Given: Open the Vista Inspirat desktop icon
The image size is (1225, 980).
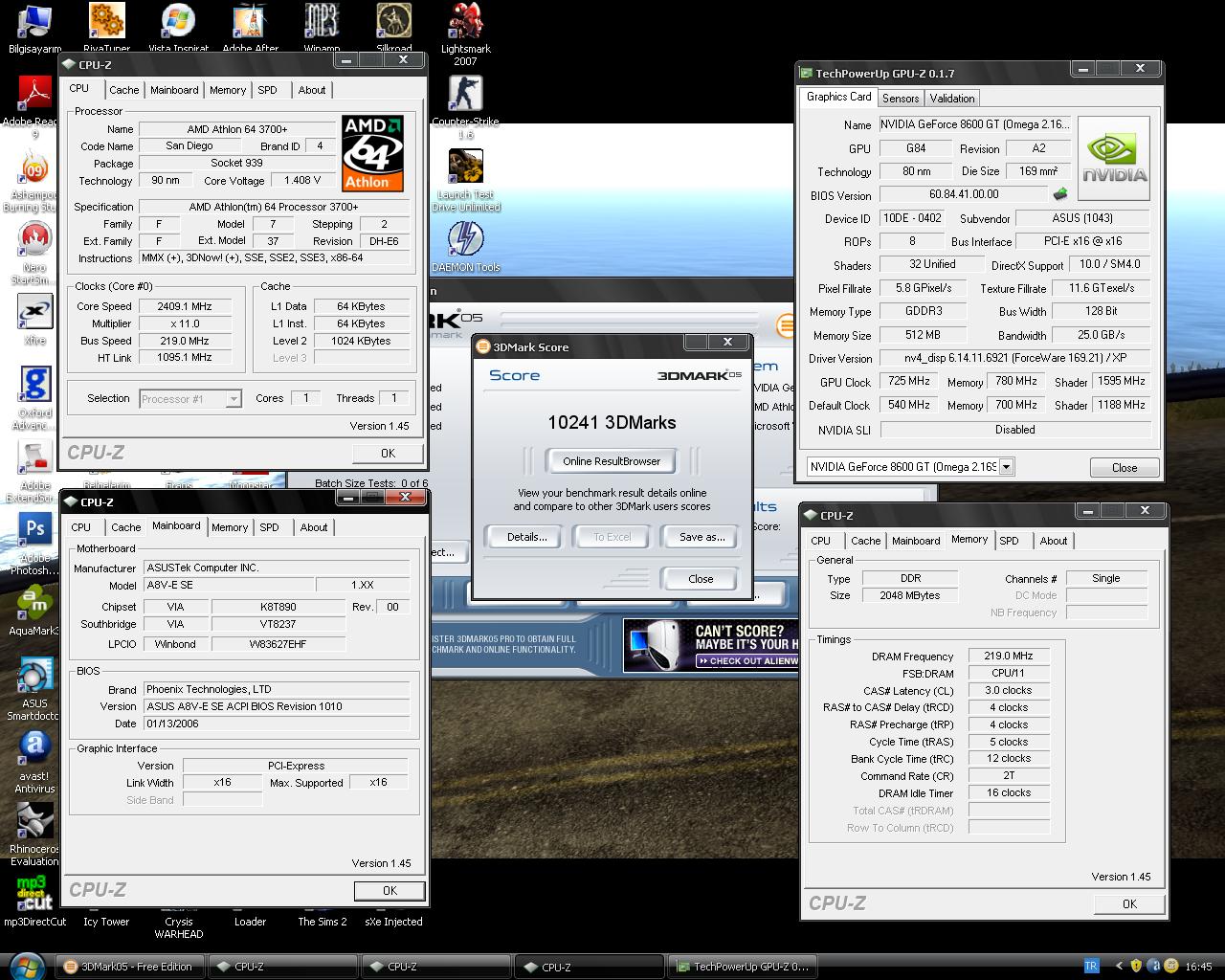Looking at the screenshot, I should click(178, 21).
